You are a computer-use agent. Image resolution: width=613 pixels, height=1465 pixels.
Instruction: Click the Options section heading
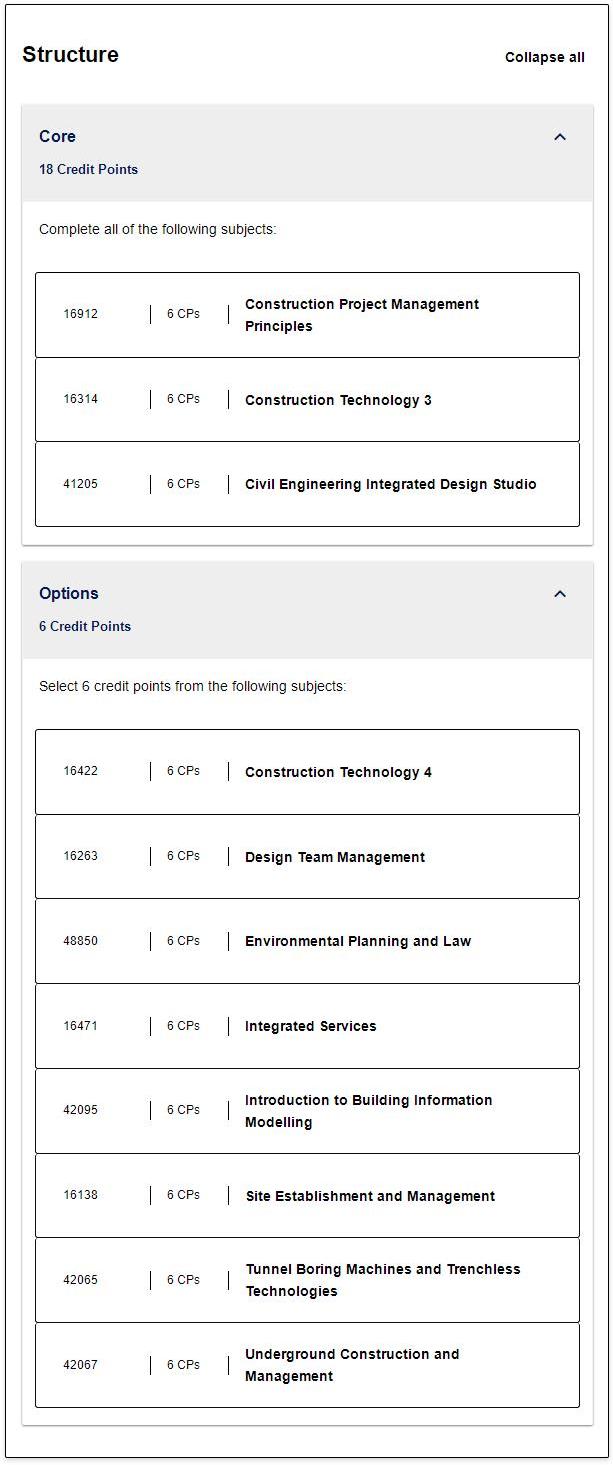click(68, 593)
